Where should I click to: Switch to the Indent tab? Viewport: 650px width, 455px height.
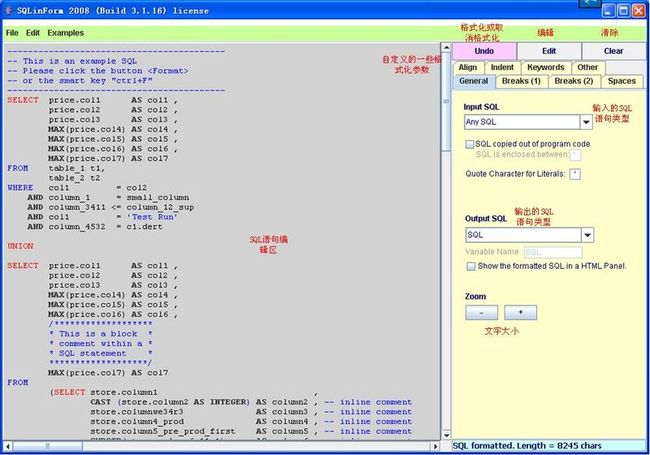(x=502, y=68)
